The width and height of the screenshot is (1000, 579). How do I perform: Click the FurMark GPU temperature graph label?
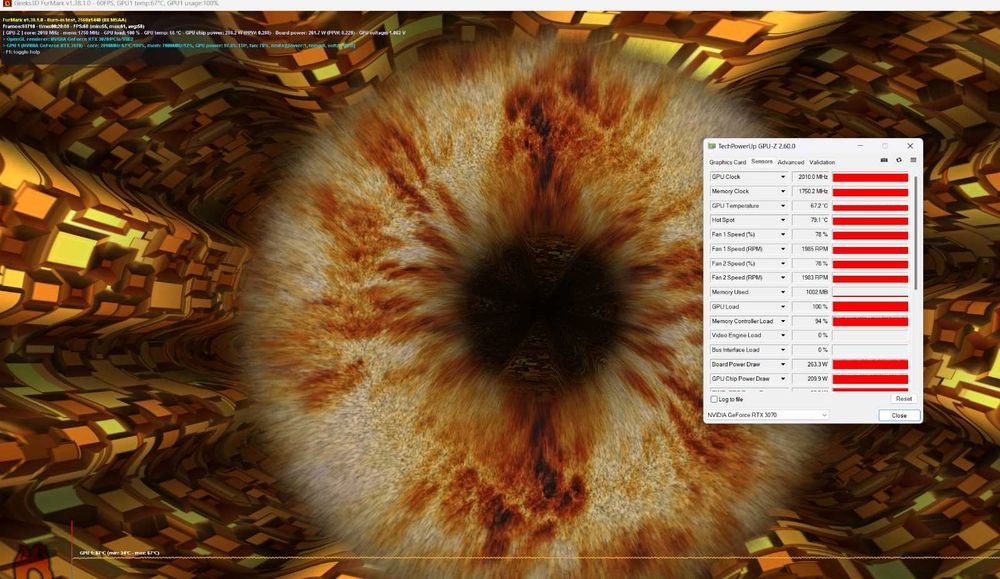tap(119, 553)
